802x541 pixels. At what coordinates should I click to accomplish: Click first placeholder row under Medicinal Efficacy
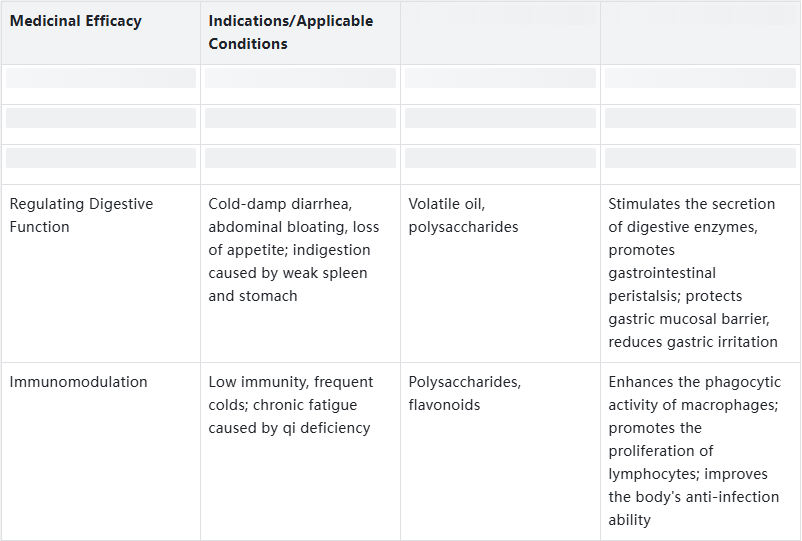(x=100, y=78)
